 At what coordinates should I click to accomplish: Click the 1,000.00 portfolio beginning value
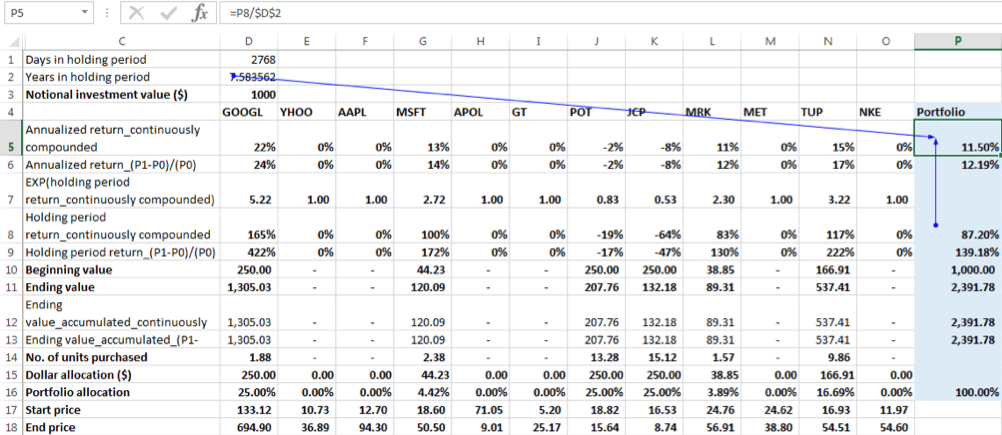click(x=958, y=270)
